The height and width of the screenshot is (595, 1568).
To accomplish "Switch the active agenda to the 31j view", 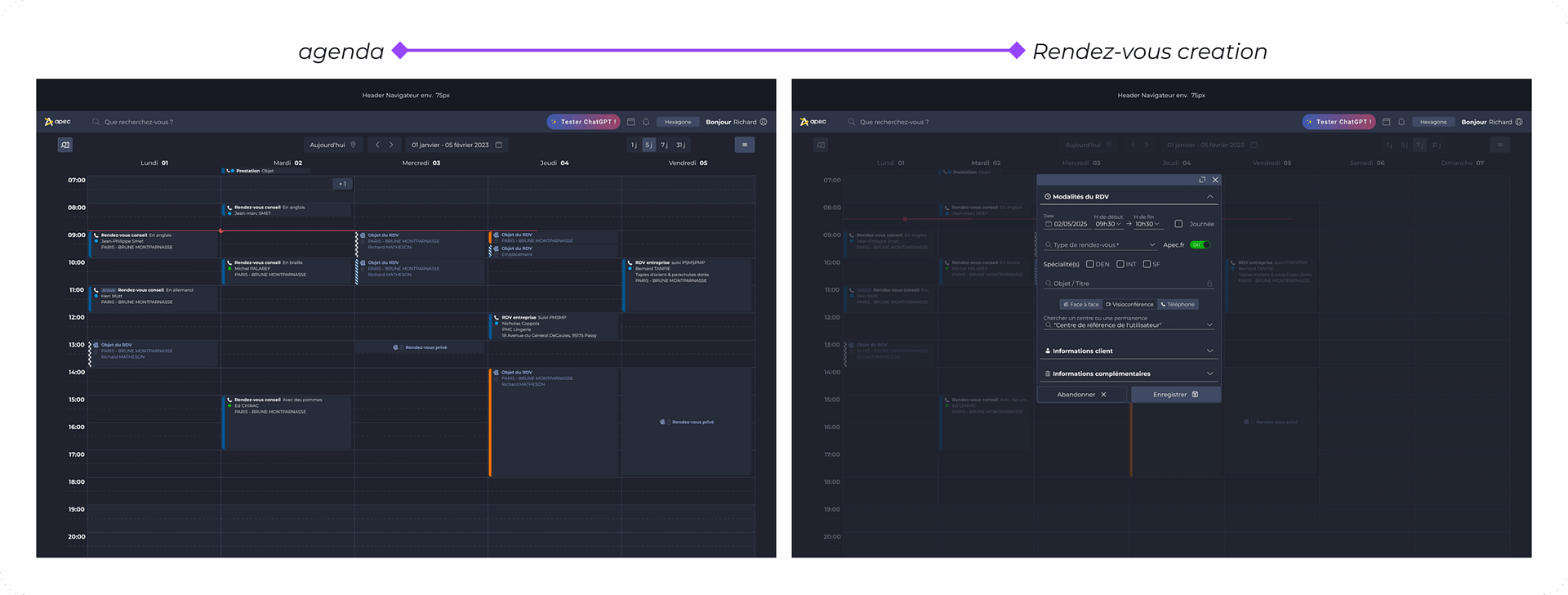I will coord(680,145).
